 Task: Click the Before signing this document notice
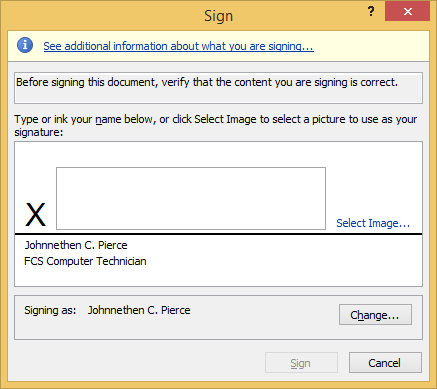click(207, 82)
